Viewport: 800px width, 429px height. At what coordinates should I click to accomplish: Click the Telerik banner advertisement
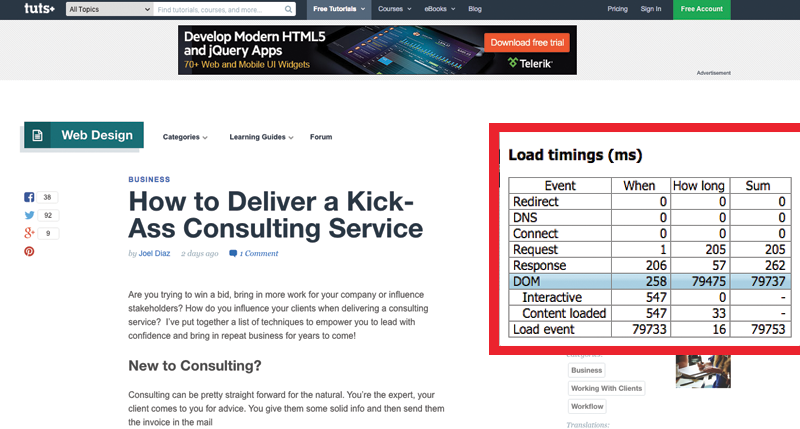click(x=377, y=50)
